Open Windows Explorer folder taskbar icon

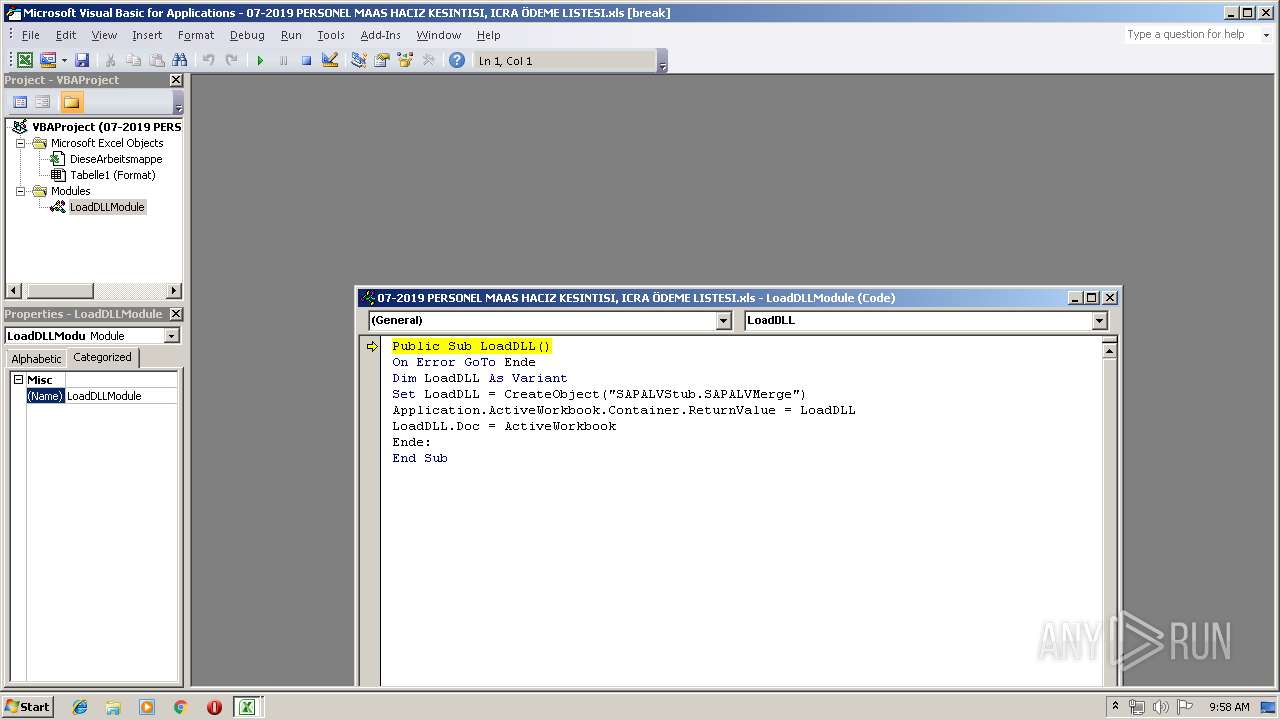[x=113, y=707]
